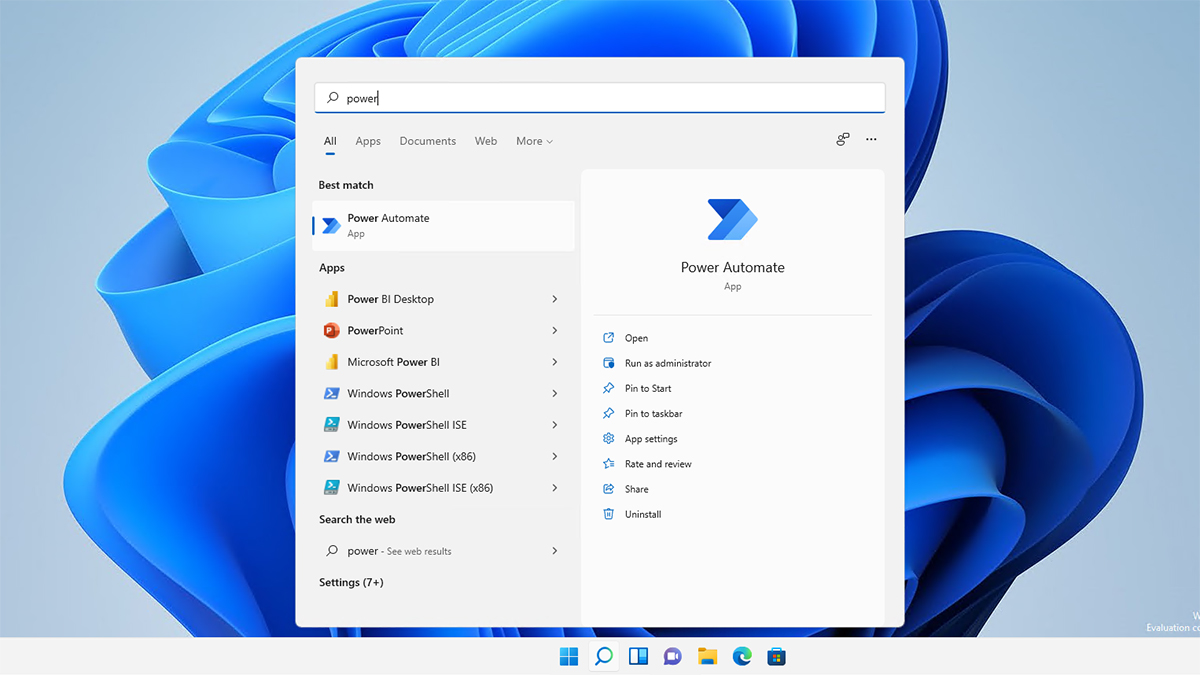The height and width of the screenshot is (675, 1200).
Task: Launch PowerPoint from the Apps list
Action: point(333,330)
